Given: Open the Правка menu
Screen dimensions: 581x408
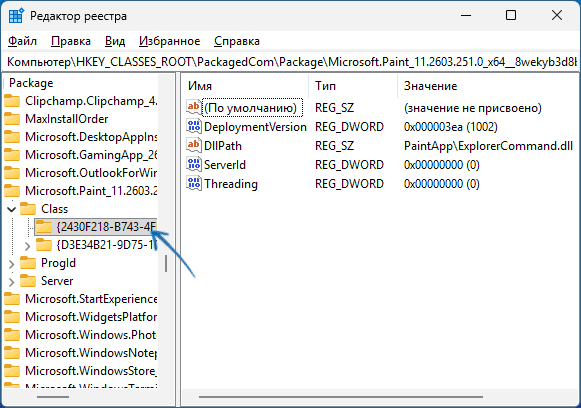Looking at the screenshot, I should click(71, 41).
